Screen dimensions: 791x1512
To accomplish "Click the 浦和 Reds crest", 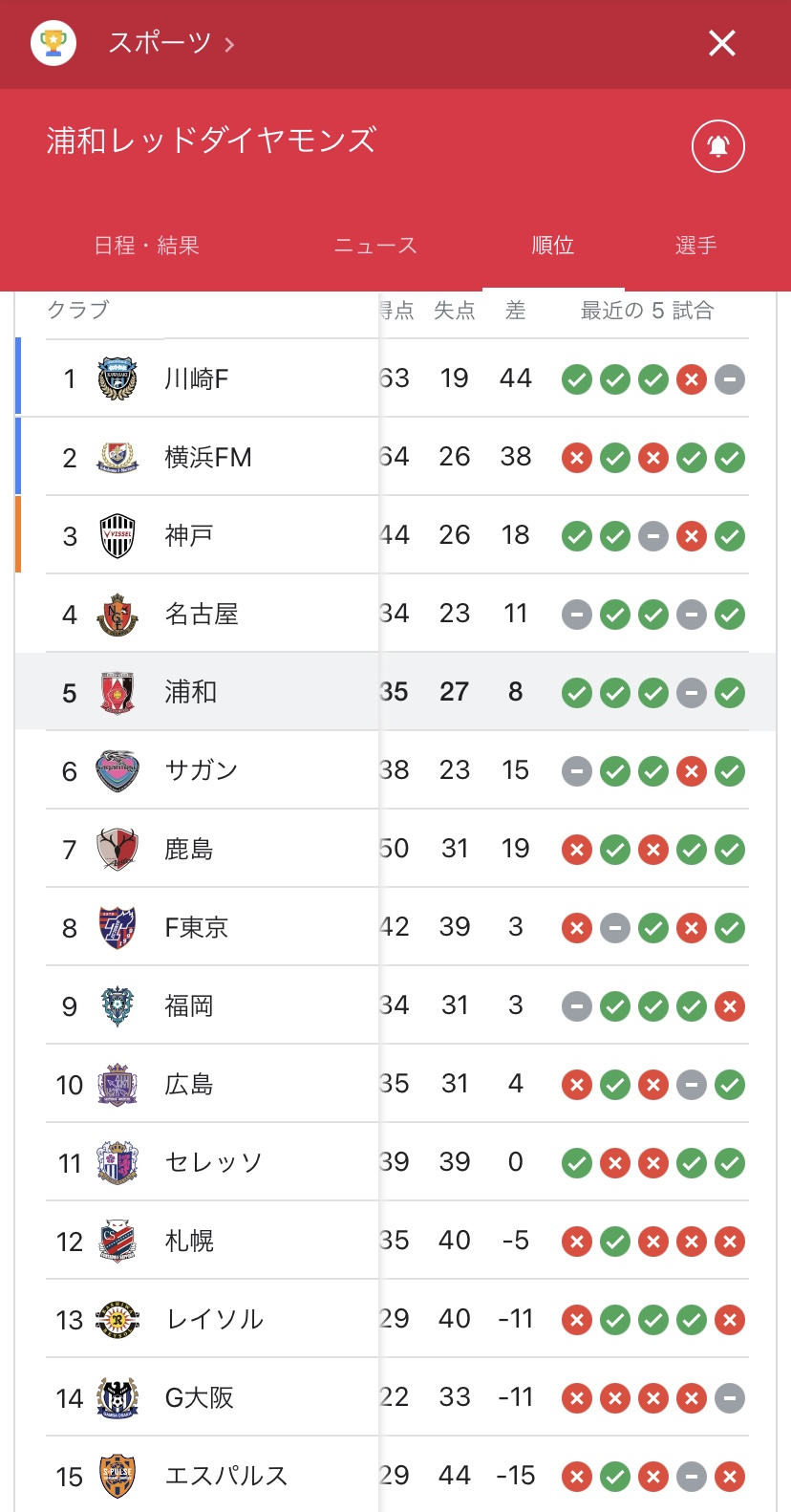I will 118,692.
